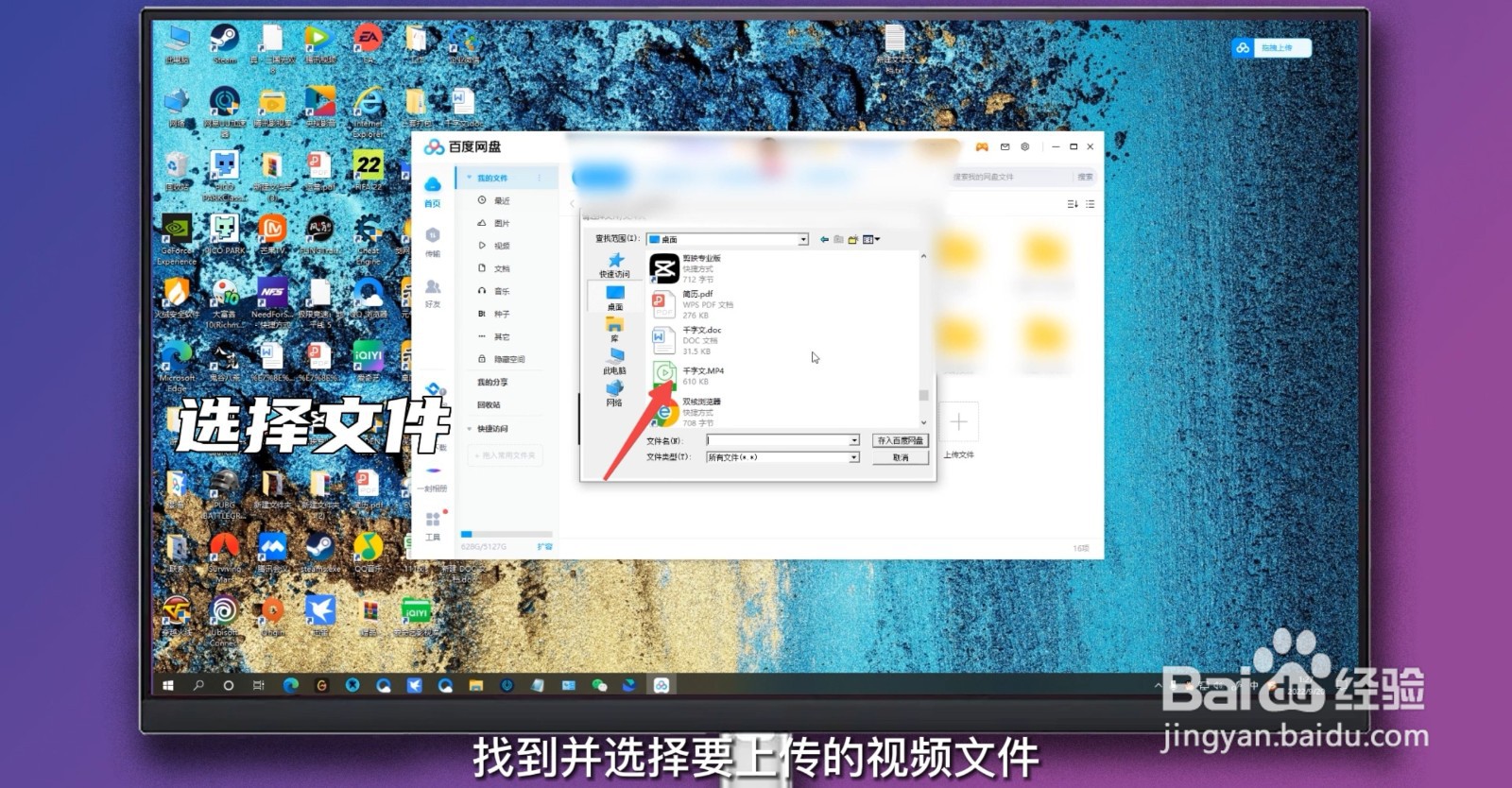Image resolution: width=1512 pixels, height=788 pixels.
Task: Open 隐藏空间 in Netdisk panel
Action: tap(502, 359)
